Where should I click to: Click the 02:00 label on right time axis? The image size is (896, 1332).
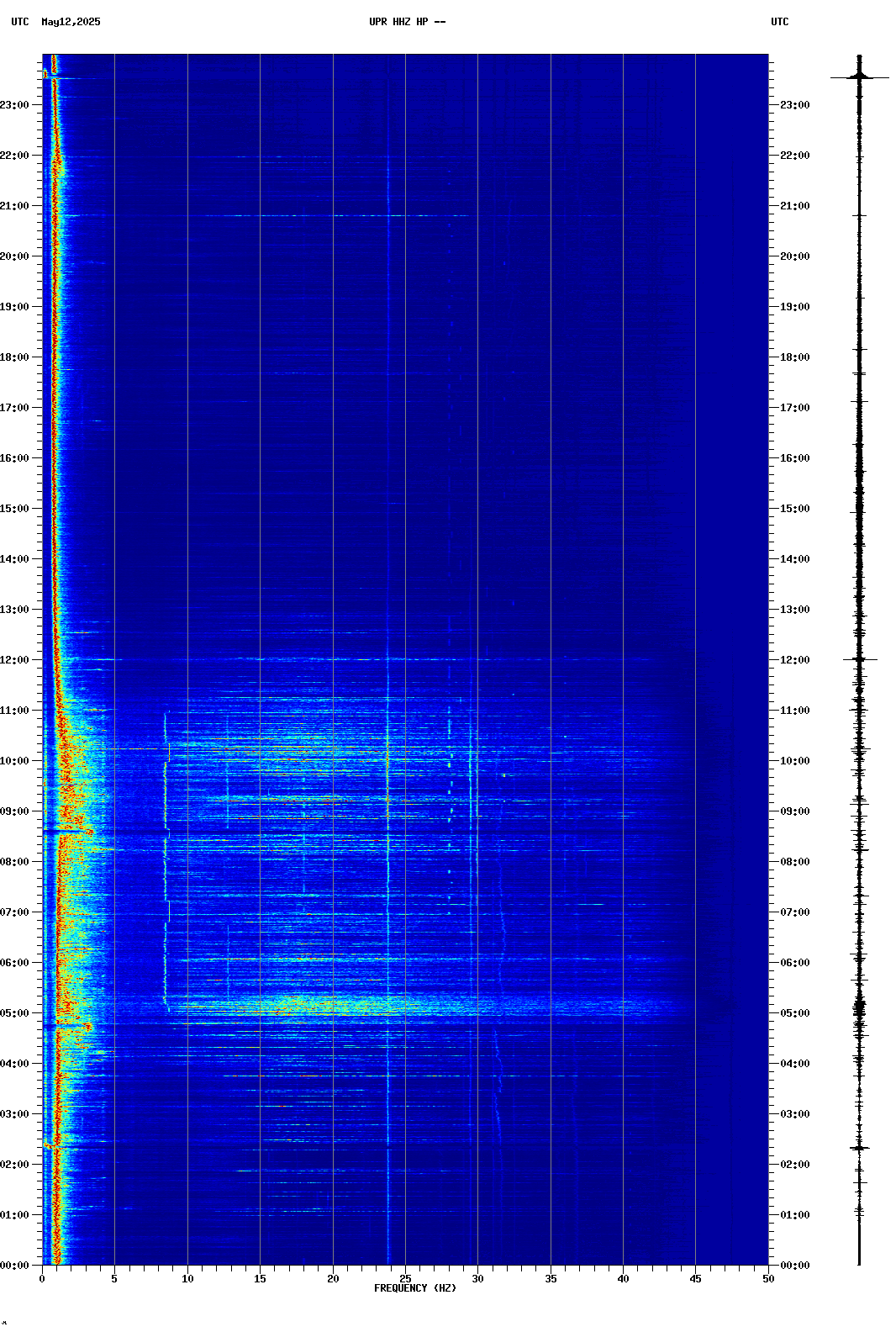click(x=795, y=1165)
